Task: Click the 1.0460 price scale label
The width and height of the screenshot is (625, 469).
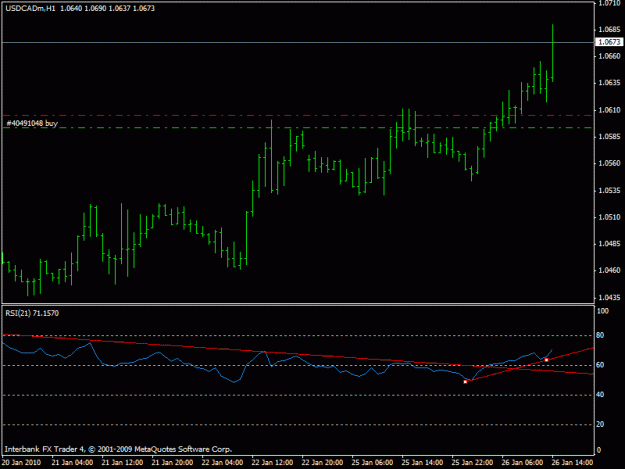Action: pyautogui.click(x=609, y=271)
